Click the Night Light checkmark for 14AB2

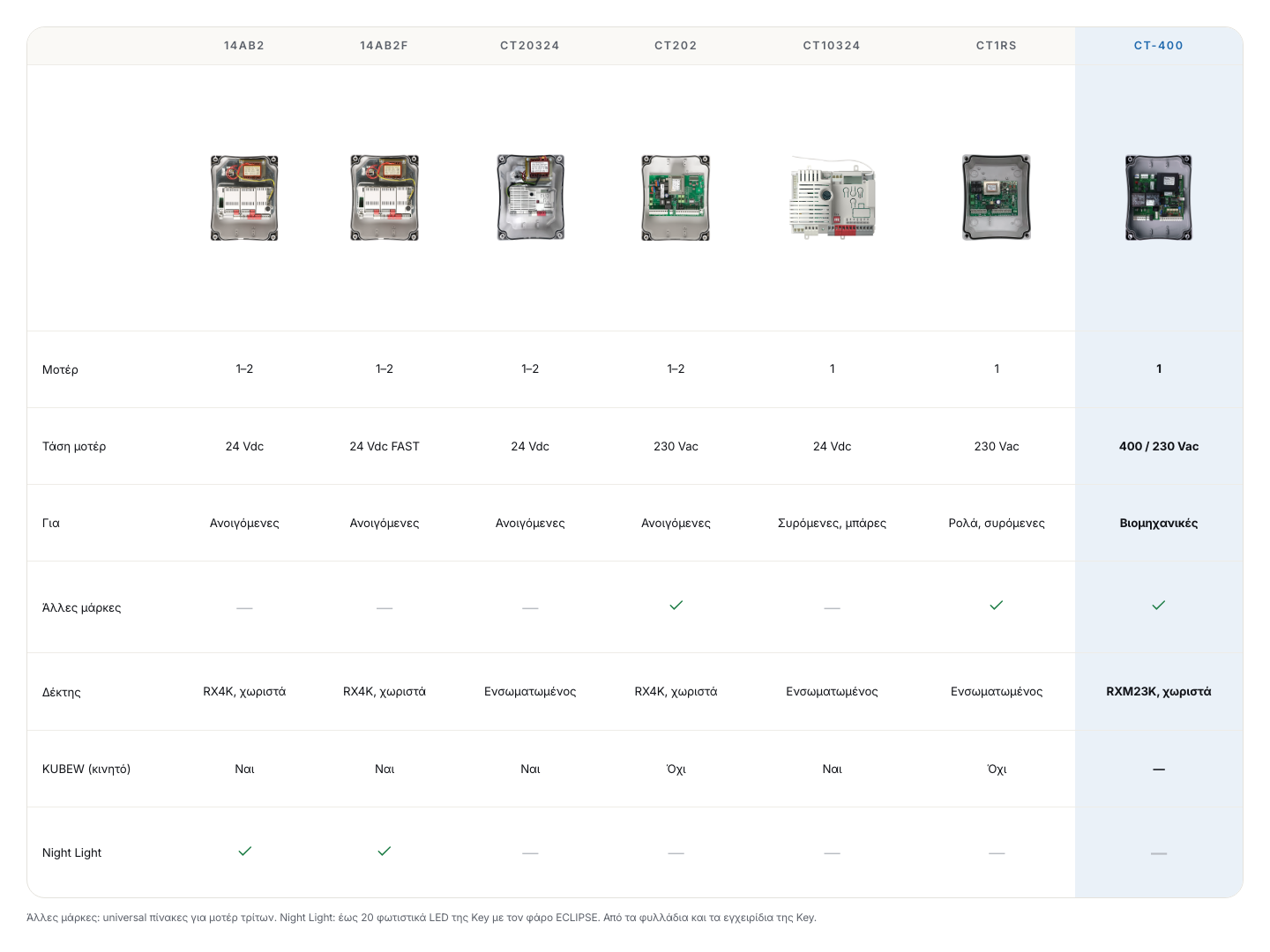pyautogui.click(x=245, y=852)
